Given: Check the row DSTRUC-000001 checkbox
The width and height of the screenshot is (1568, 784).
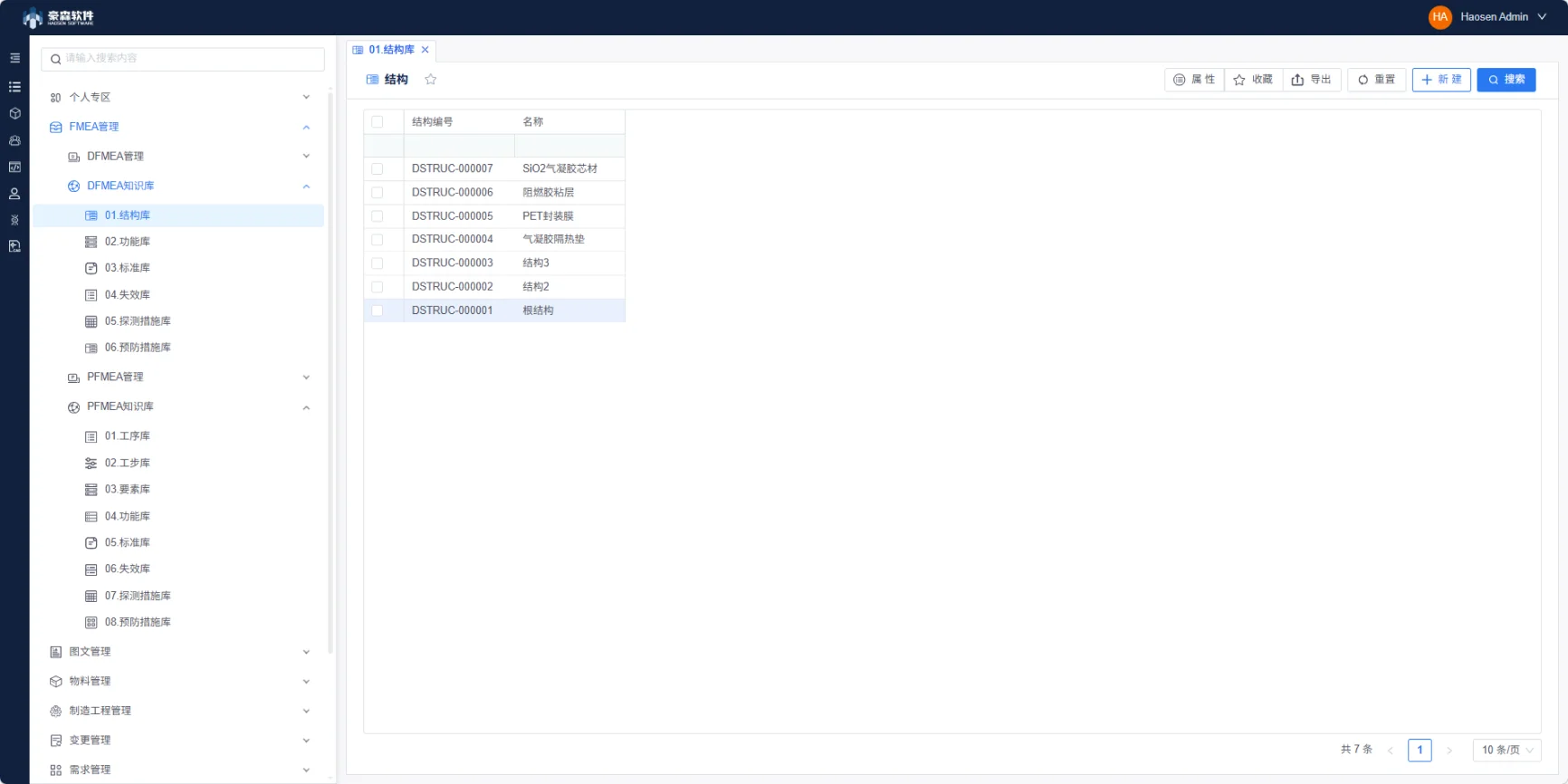Looking at the screenshot, I should 378,311.
